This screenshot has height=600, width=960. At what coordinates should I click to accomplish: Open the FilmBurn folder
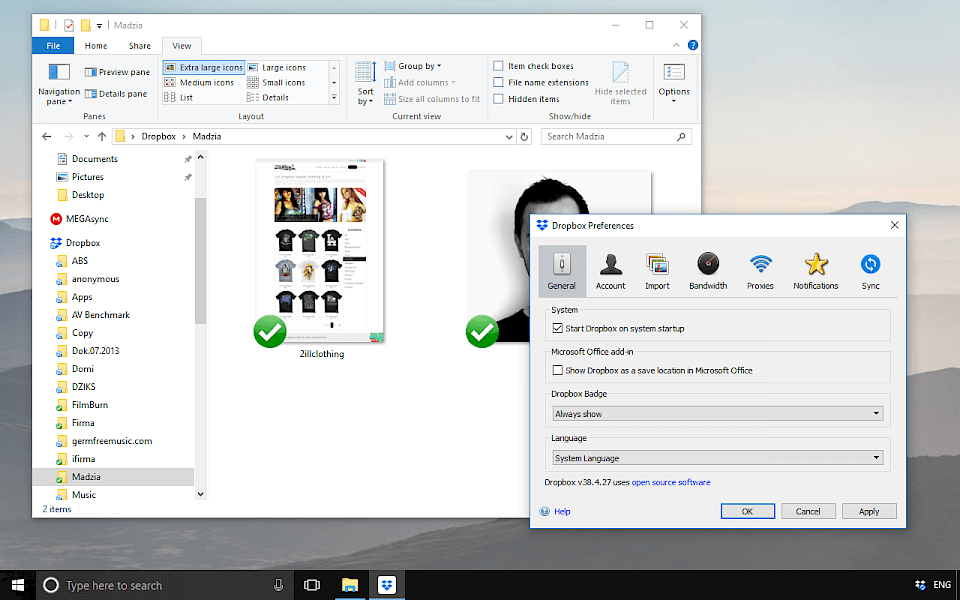click(x=82, y=405)
